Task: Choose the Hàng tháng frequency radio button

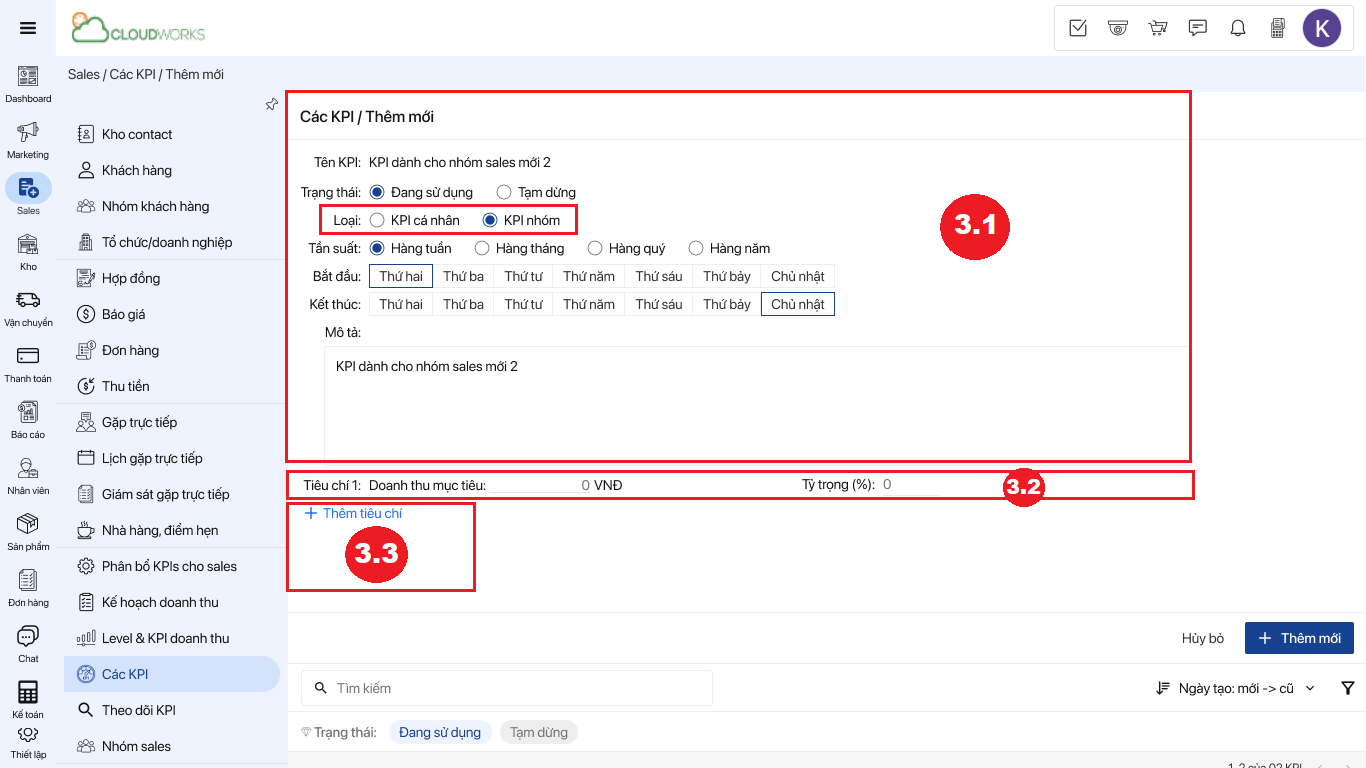Action: [x=482, y=248]
